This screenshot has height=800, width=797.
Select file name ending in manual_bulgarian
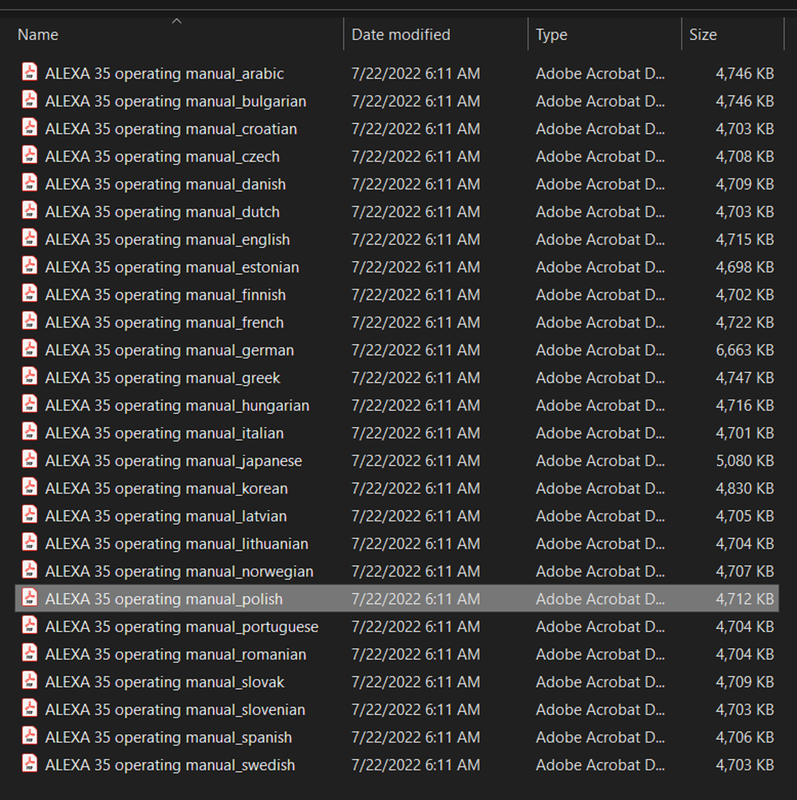(x=176, y=101)
